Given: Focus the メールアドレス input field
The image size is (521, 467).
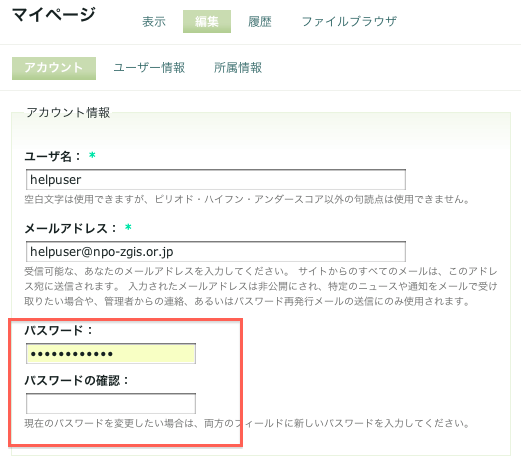Looking at the screenshot, I should click(216, 252).
